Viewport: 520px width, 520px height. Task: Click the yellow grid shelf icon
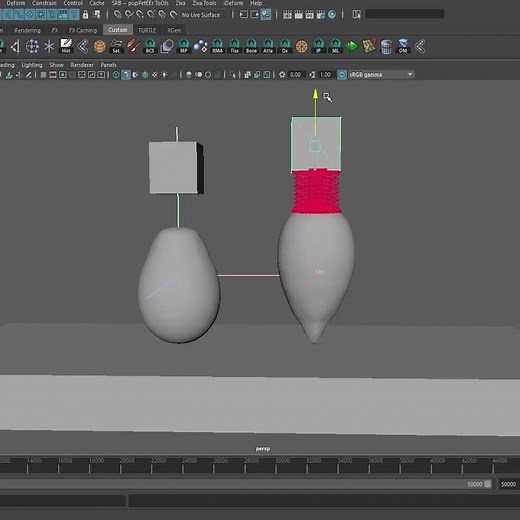pos(369,46)
